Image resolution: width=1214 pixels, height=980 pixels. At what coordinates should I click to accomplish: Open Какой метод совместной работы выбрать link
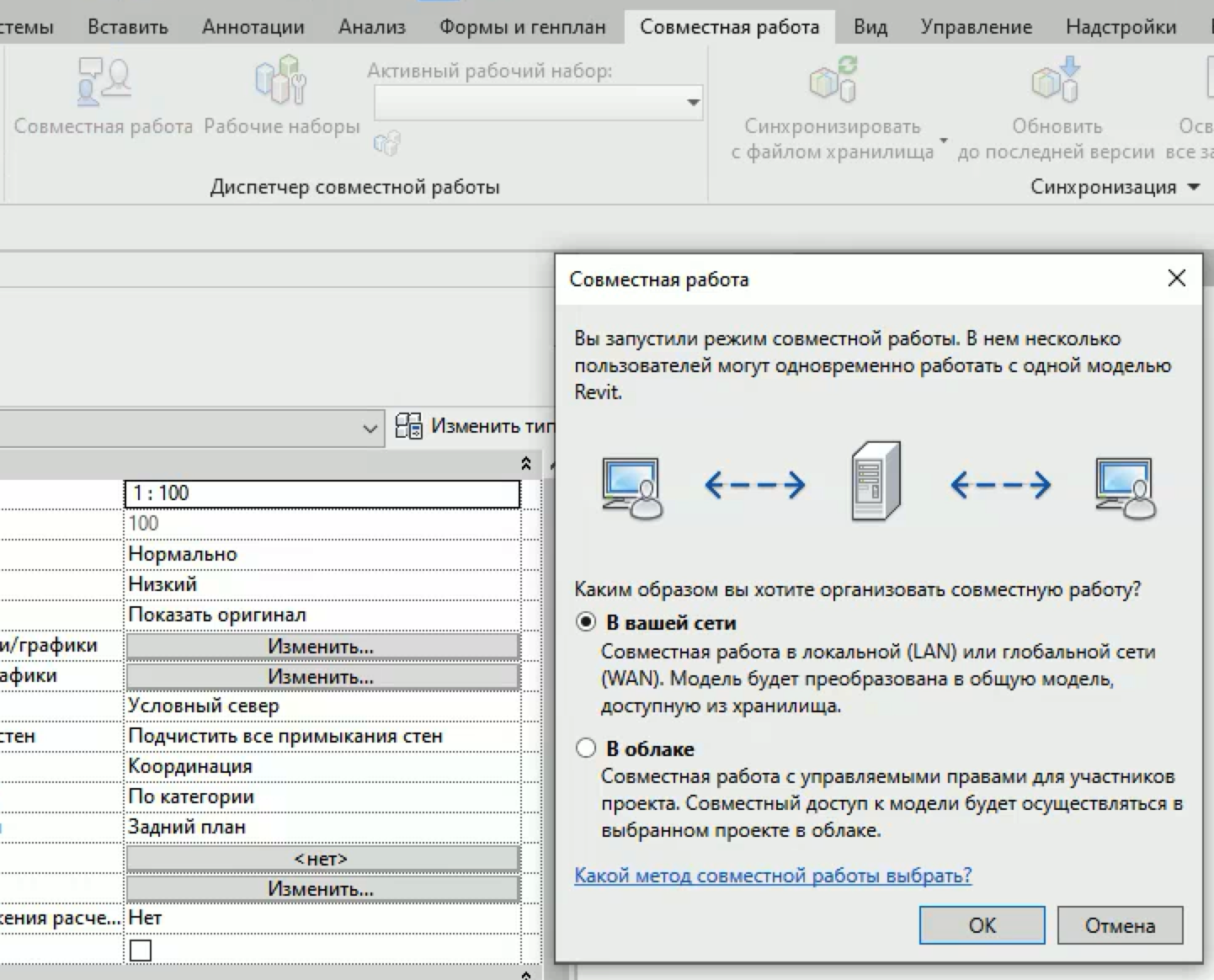click(773, 876)
